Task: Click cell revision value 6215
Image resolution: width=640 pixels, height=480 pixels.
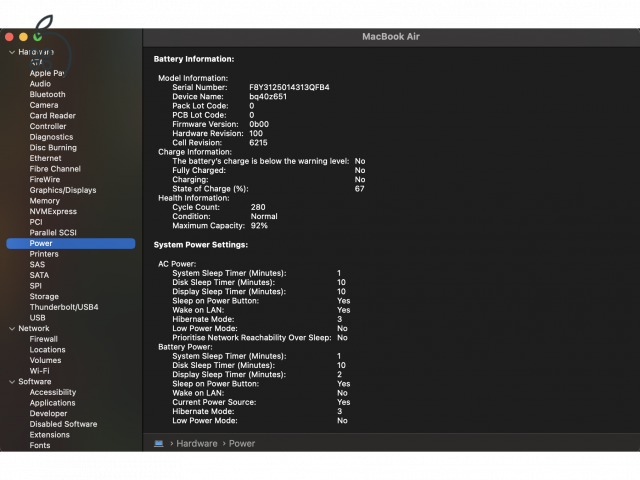Action: (x=258, y=143)
